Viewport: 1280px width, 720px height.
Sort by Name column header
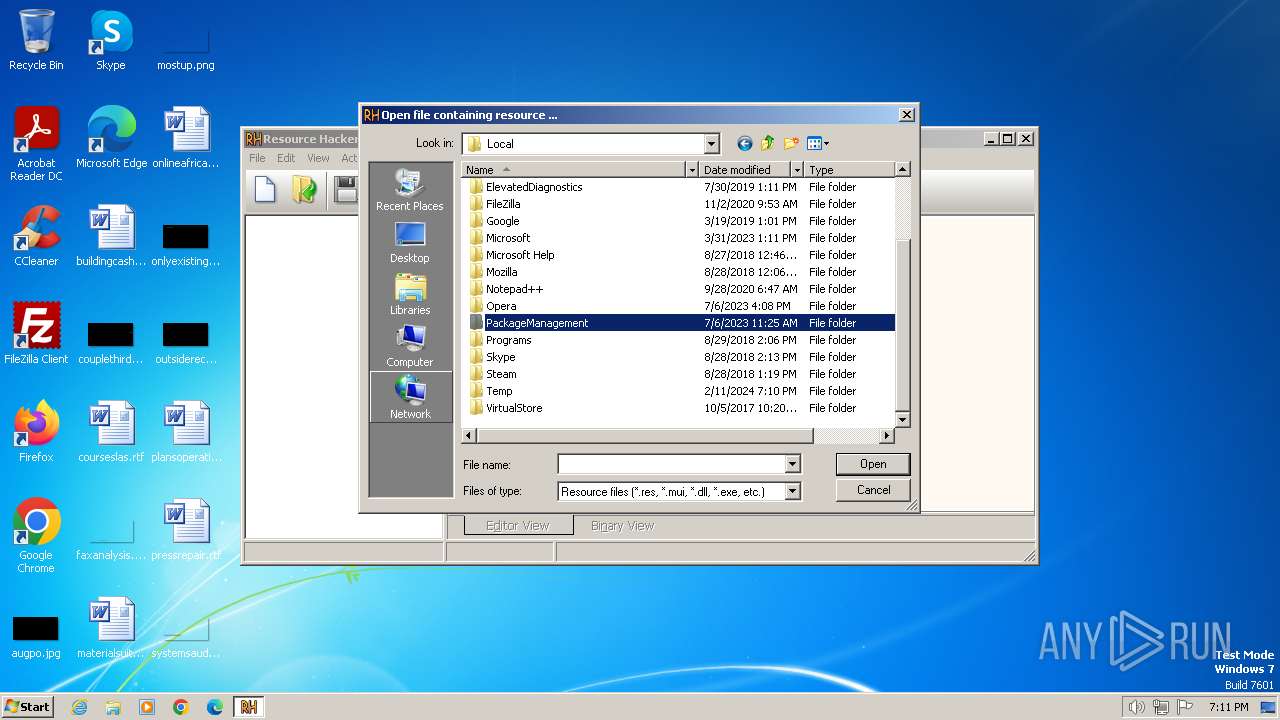point(574,170)
